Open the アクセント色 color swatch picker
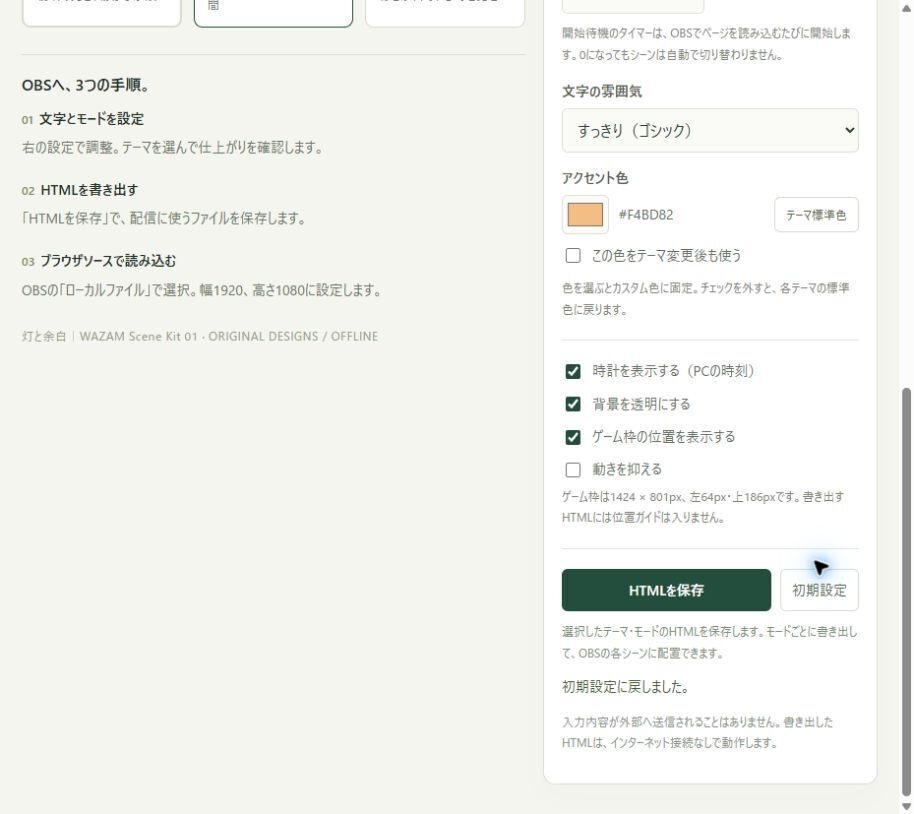This screenshot has width=914, height=814. click(x=585, y=215)
